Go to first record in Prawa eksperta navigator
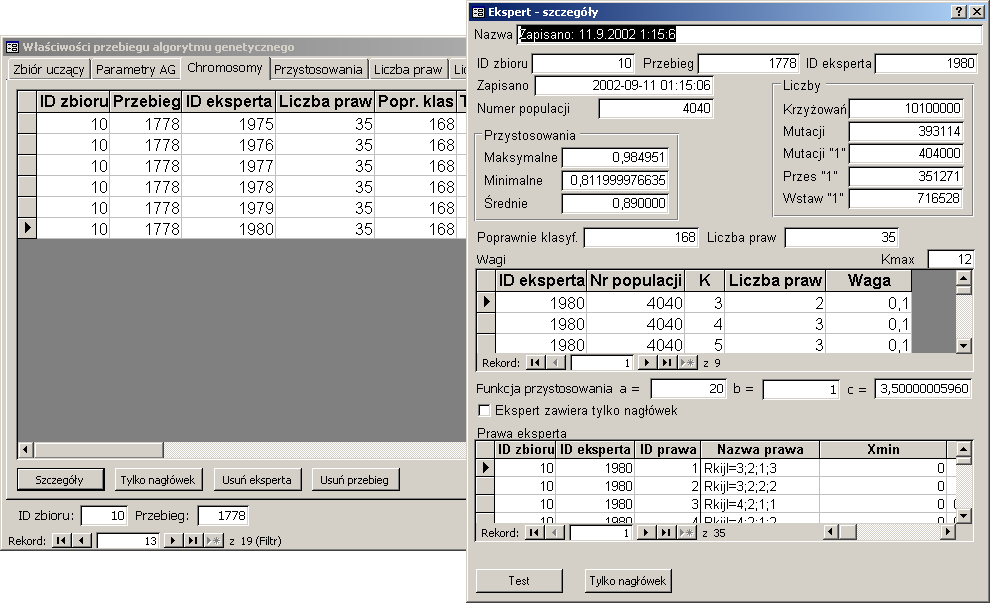The image size is (991, 604). (x=535, y=533)
